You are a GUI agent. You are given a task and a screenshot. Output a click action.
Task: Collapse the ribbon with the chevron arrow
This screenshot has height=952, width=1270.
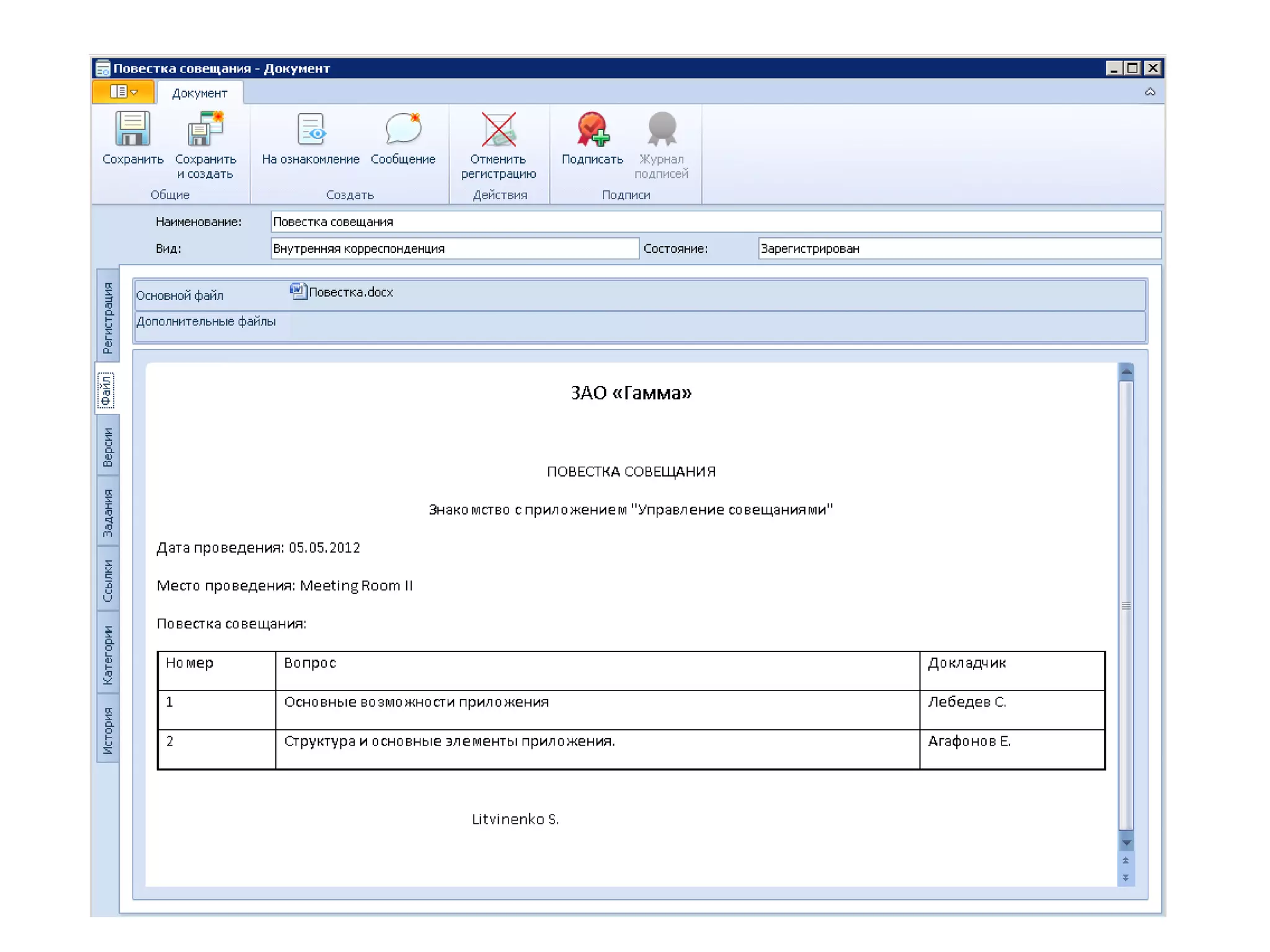(1150, 92)
